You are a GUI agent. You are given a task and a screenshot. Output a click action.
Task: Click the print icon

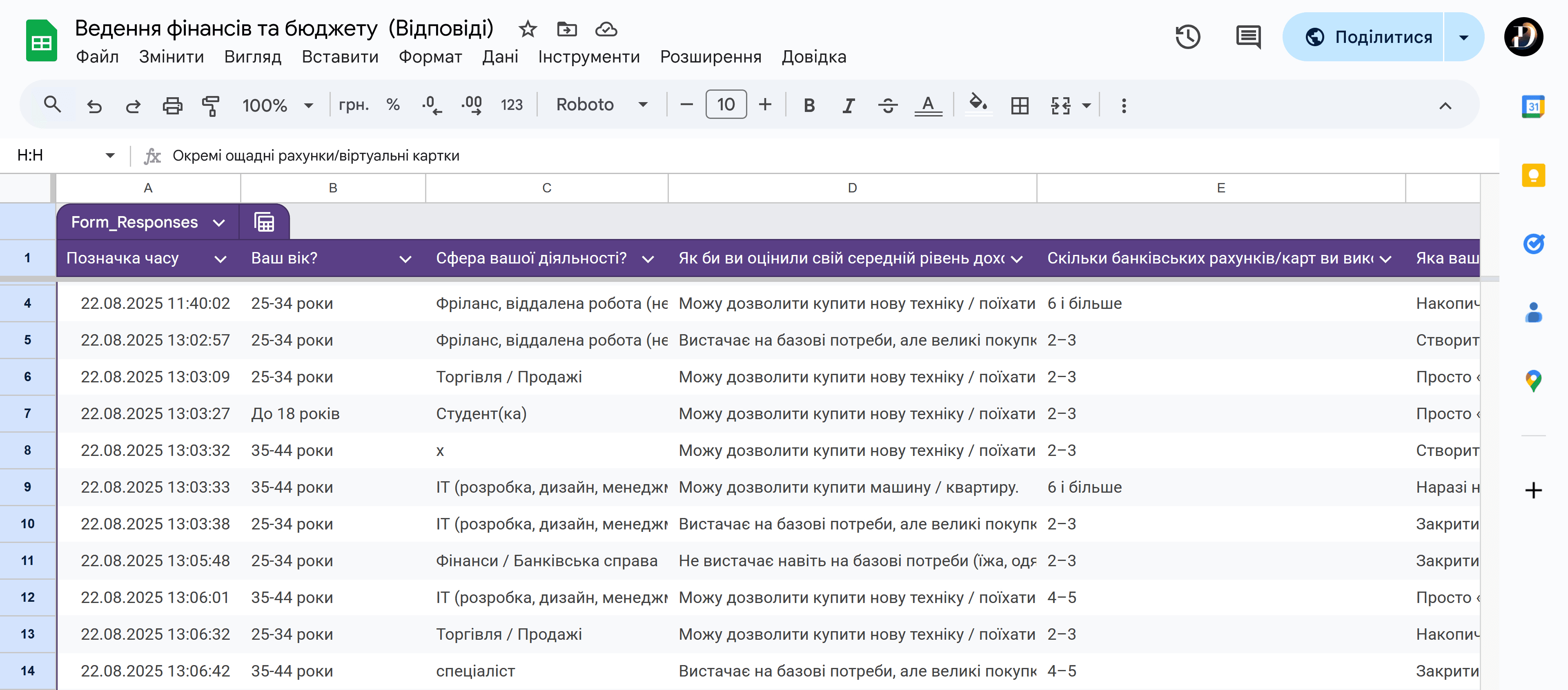(x=172, y=105)
